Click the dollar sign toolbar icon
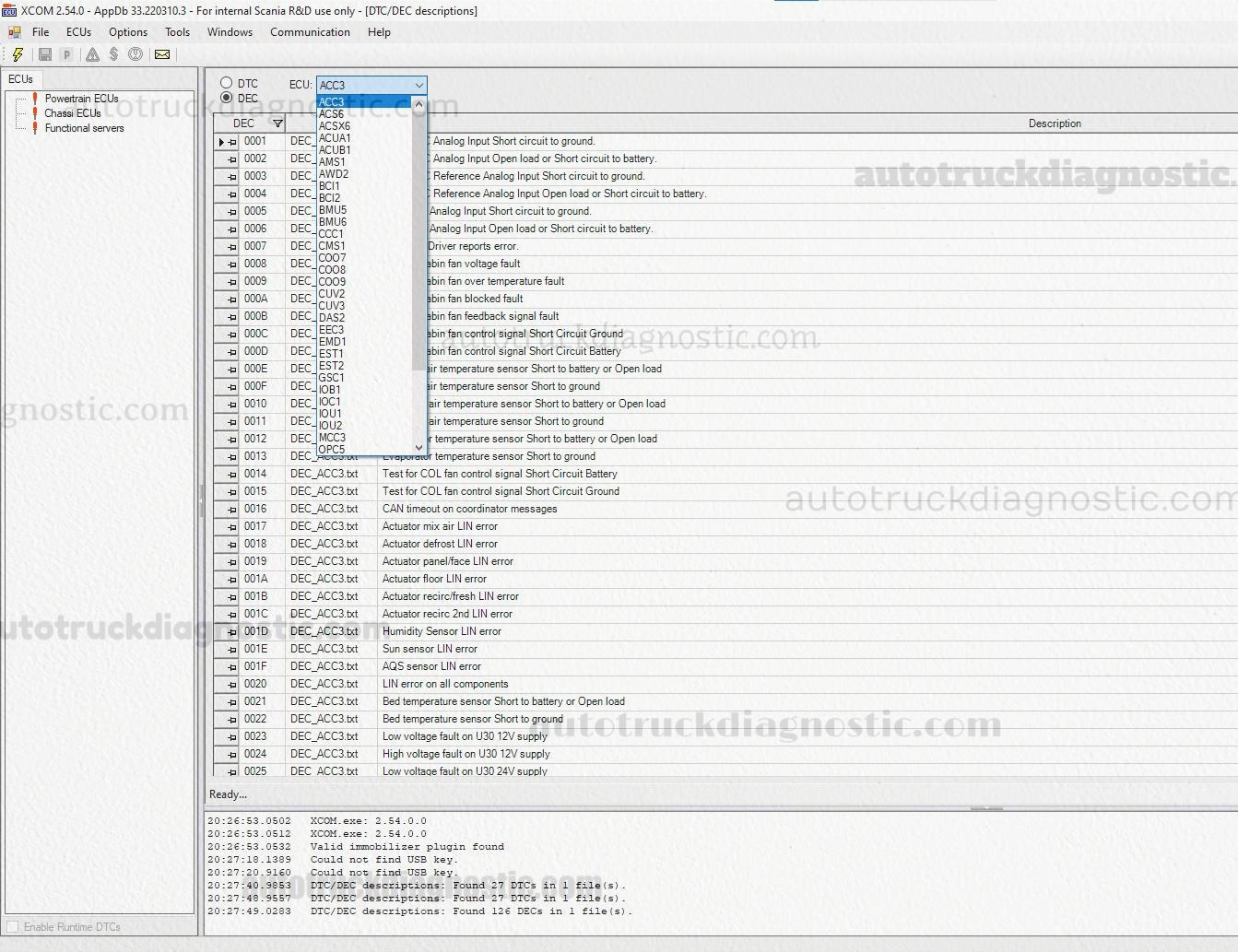 point(113,54)
